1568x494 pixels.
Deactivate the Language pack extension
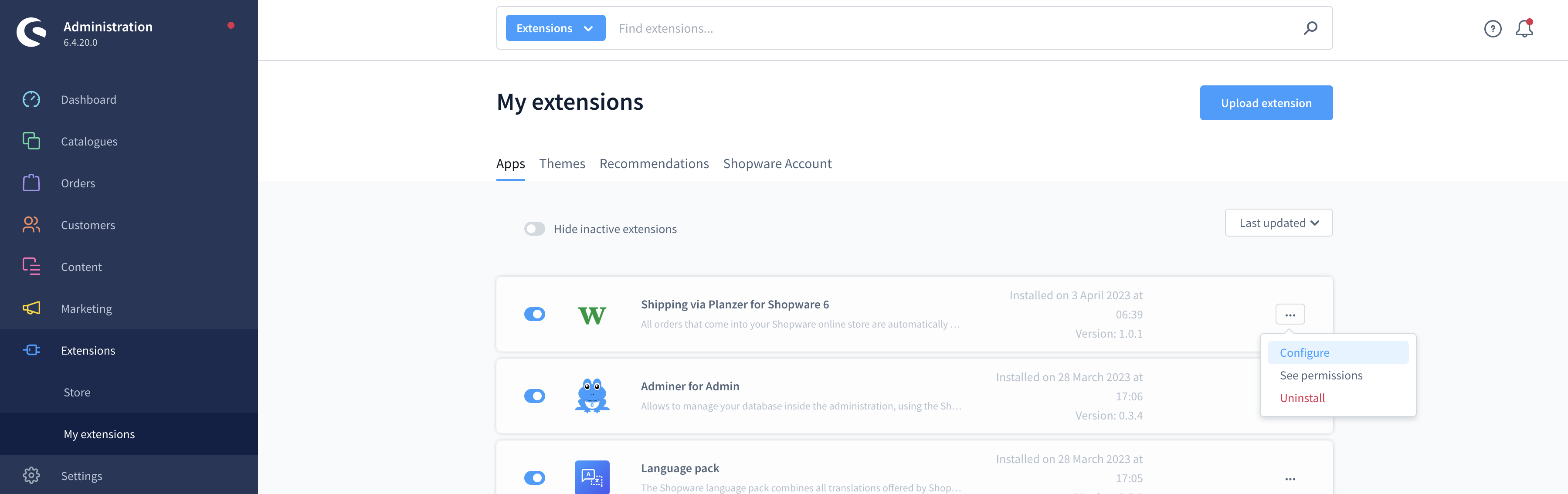[x=534, y=477]
